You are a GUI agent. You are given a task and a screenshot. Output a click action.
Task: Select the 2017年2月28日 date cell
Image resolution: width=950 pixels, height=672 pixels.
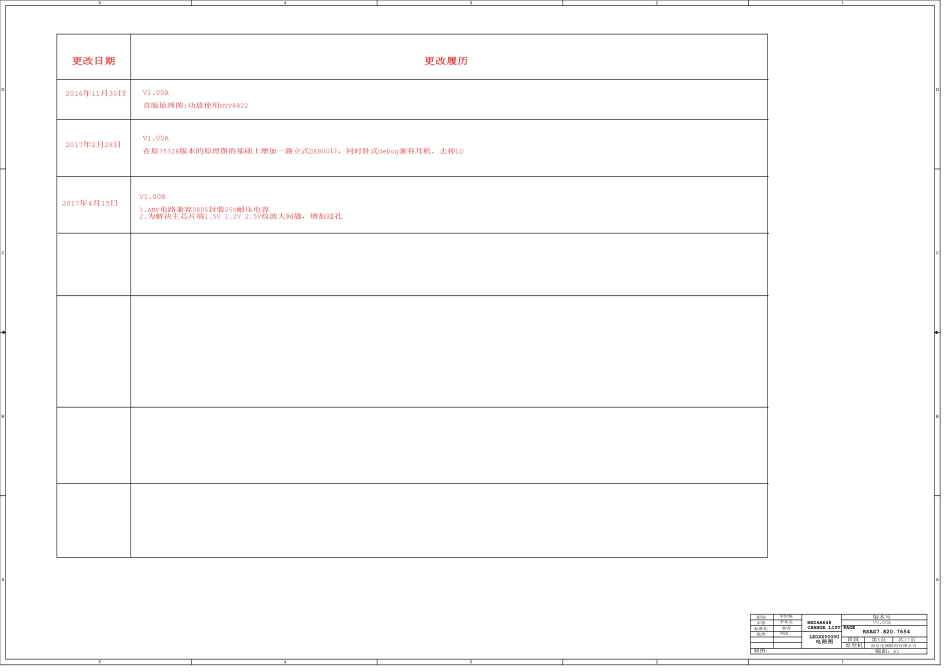93,144
